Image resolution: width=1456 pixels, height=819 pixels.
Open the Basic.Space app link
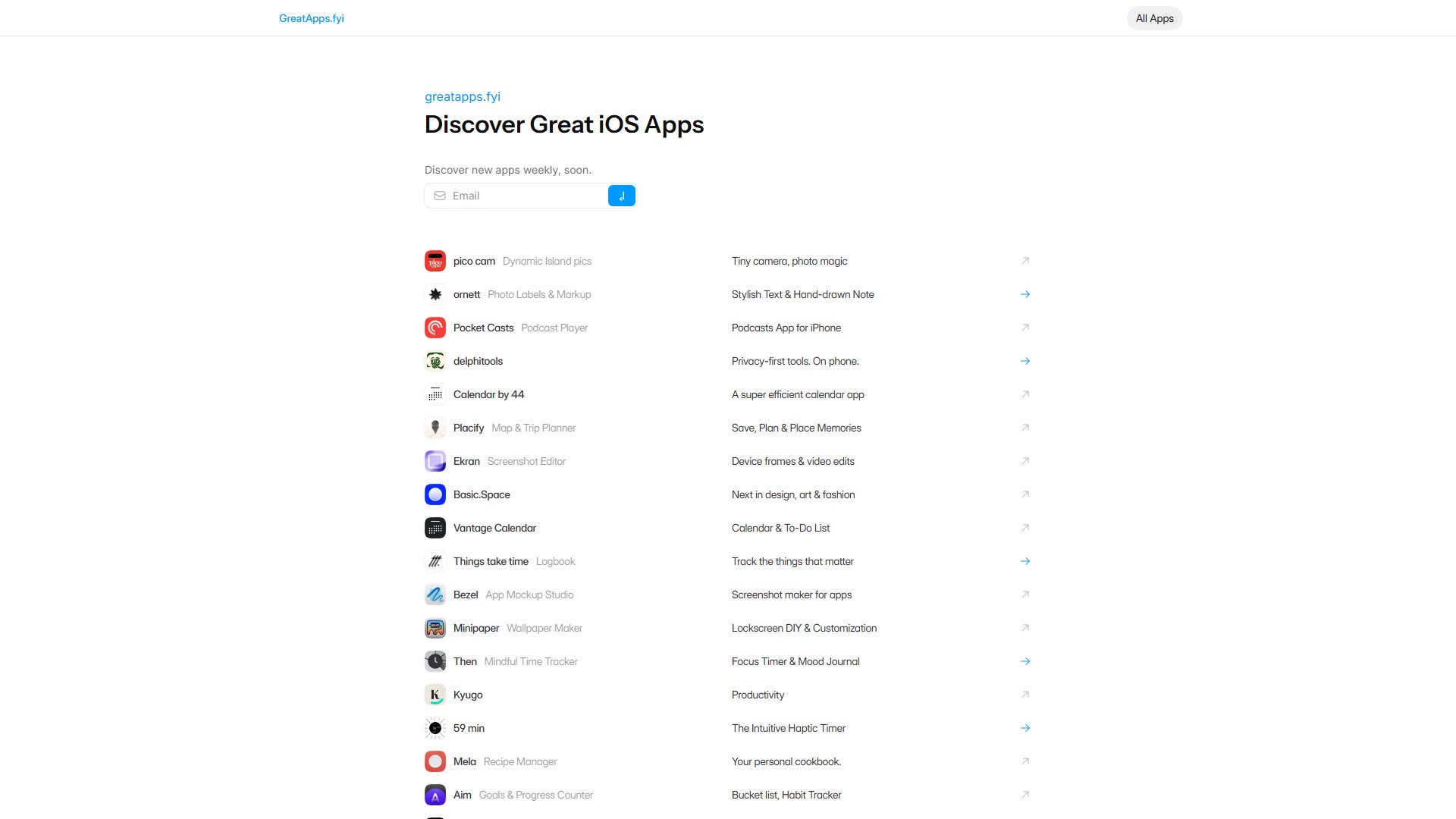pos(482,494)
